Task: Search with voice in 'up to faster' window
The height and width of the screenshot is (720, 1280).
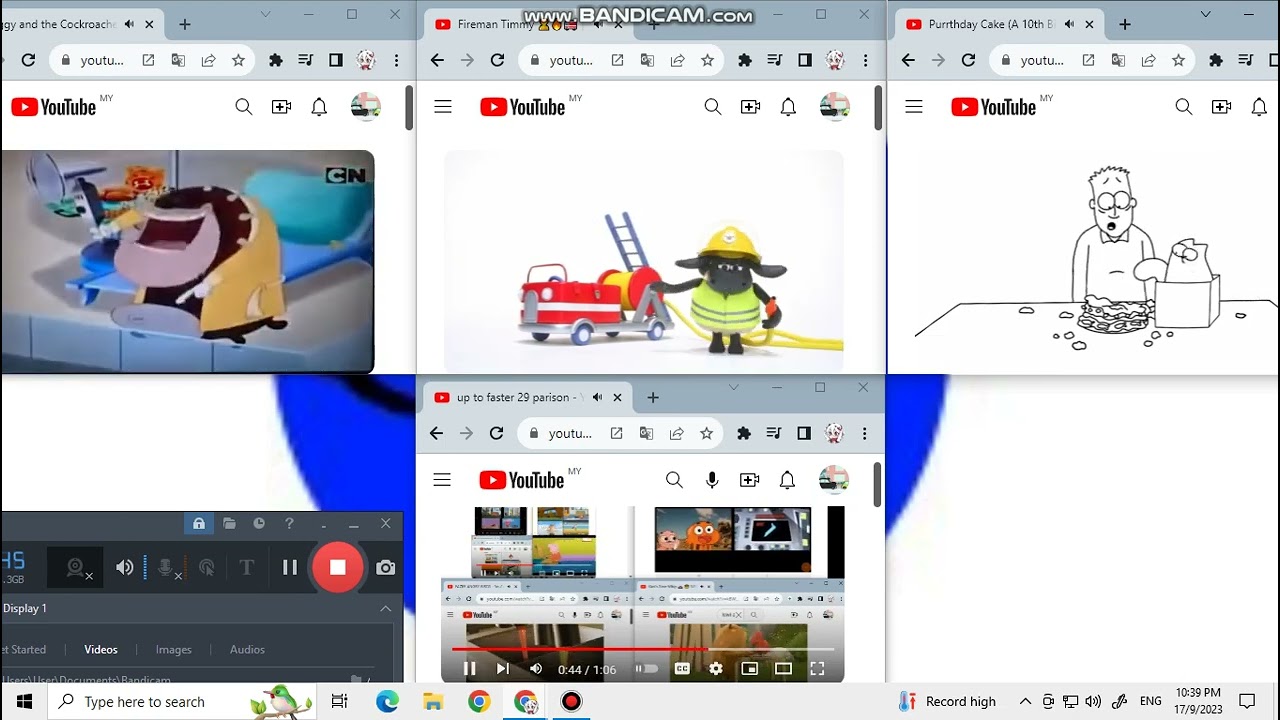Action: (x=712, y=480)
